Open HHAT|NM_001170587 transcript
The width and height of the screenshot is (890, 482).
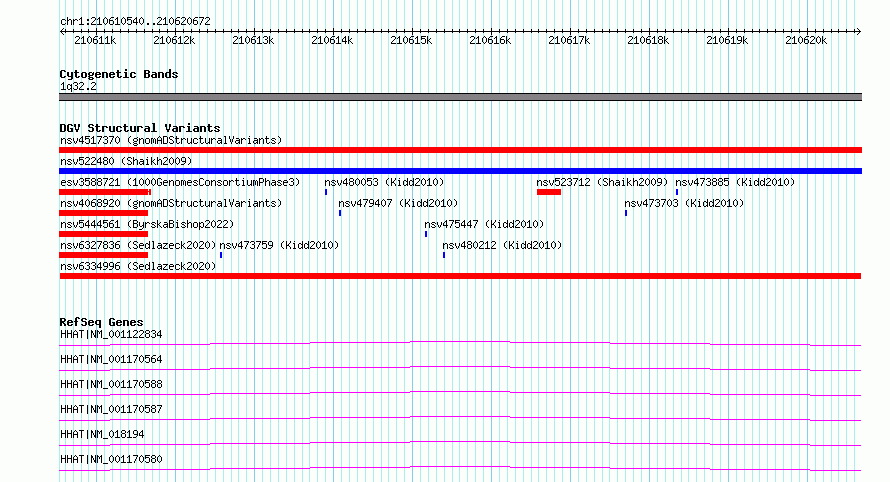(111, 409)
